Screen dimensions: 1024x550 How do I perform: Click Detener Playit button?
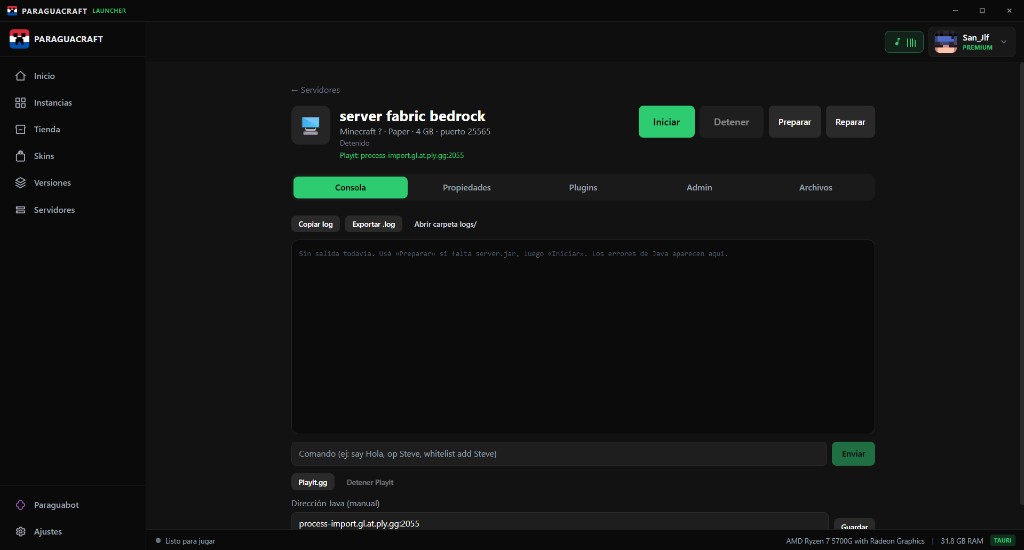coord(370,482)
